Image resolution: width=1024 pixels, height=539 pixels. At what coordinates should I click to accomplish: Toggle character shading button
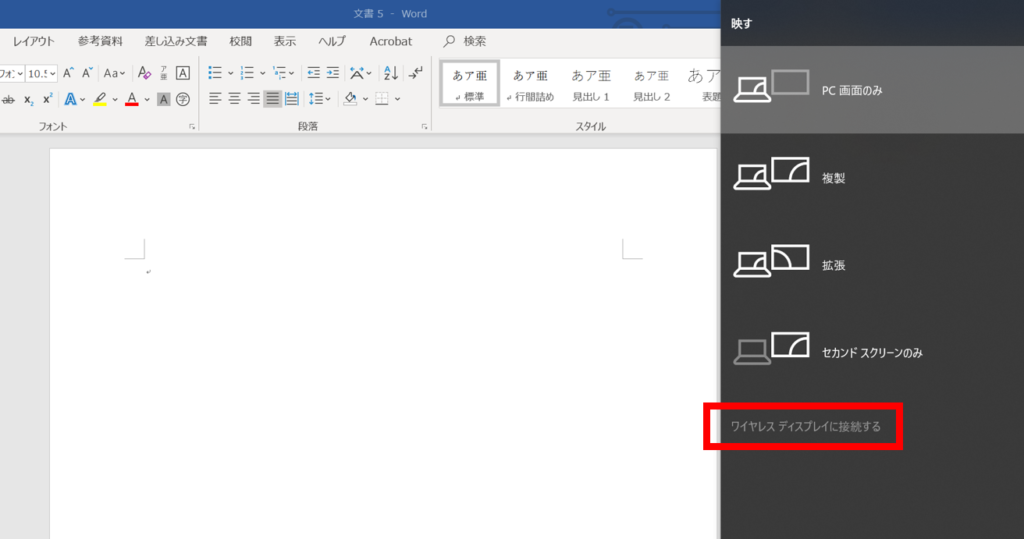(x=163, y=99)
